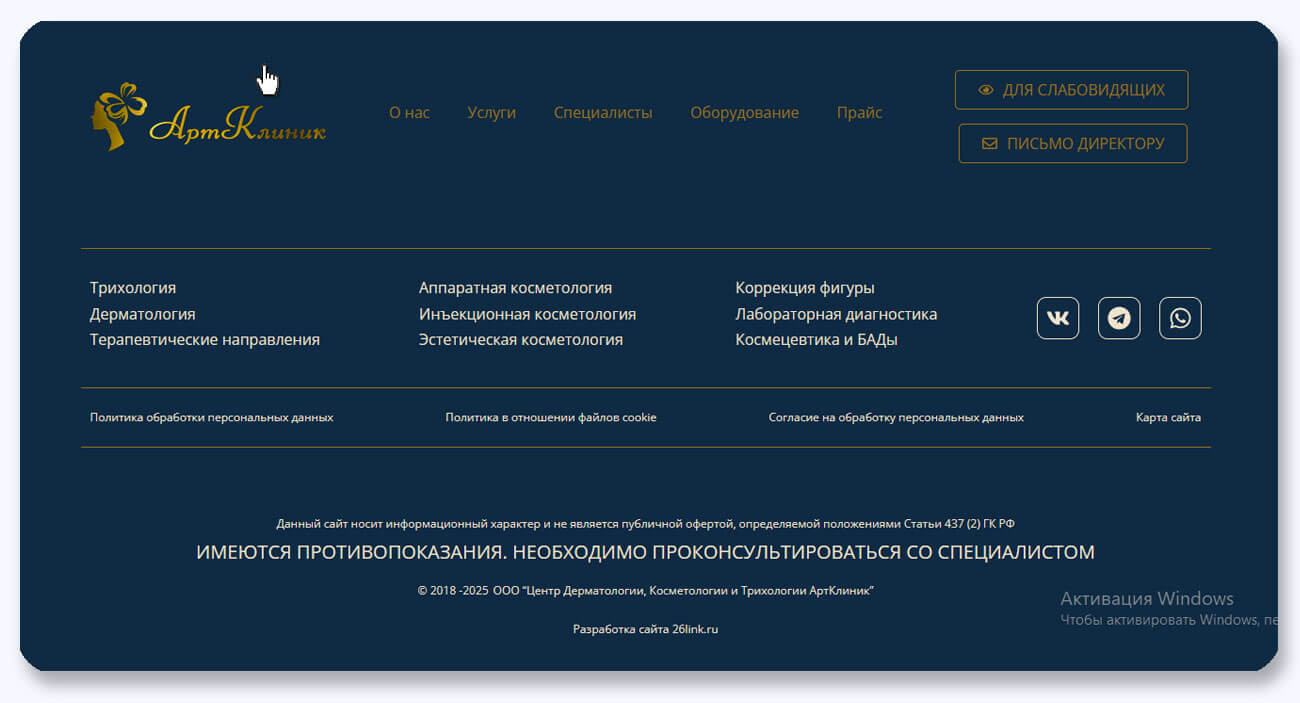Enable the ДЛЯ СЛАБОВИДЯЩИХ accessibility mode
This screenshot has width=1300, height=703.
pyautogui.click(x=1071, y=90)
